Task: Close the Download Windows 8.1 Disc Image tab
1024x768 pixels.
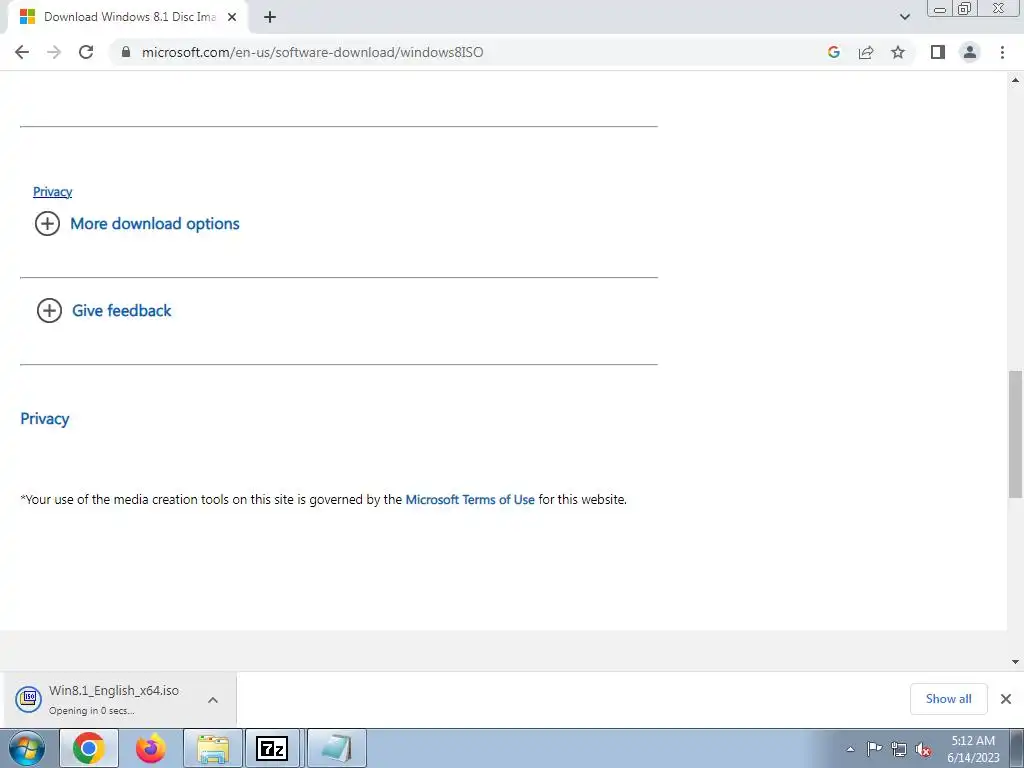Action: [x=232, y=17]
